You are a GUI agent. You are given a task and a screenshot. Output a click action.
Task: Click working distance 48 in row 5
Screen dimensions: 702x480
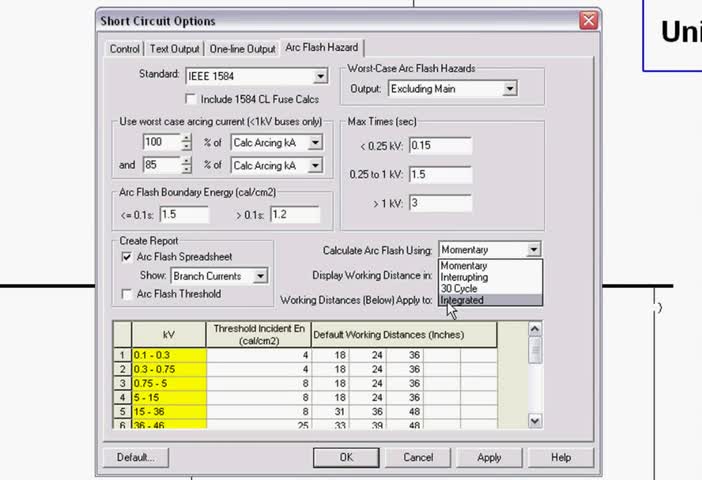(405, 411)
